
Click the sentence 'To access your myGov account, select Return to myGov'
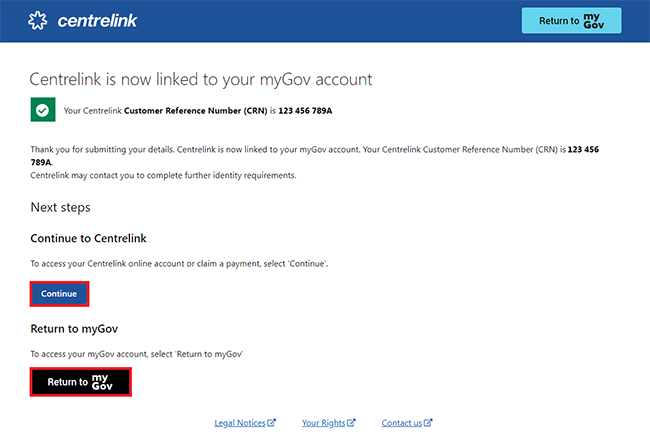pyautogui.click(x=137, y=354)
